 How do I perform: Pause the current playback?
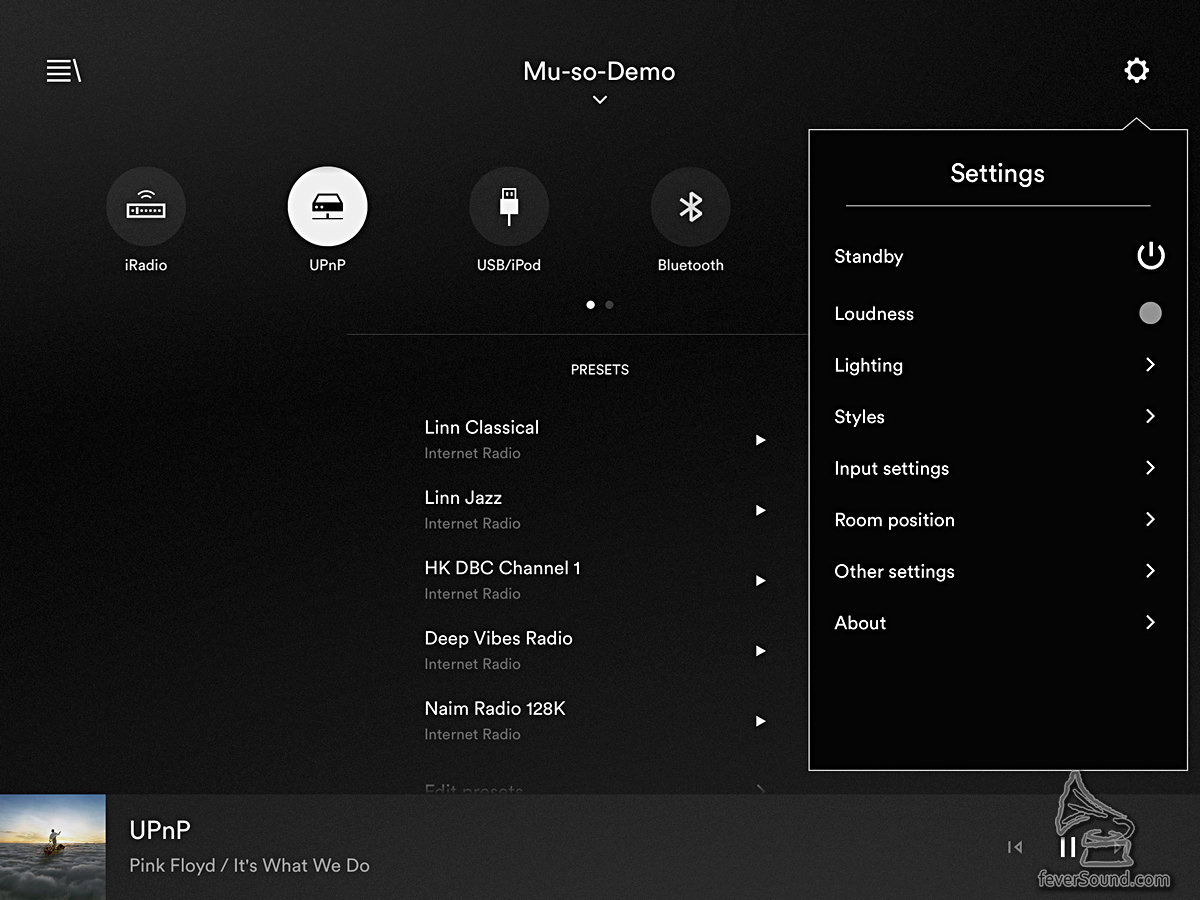pyautogui.click(x=1068, y=848)
